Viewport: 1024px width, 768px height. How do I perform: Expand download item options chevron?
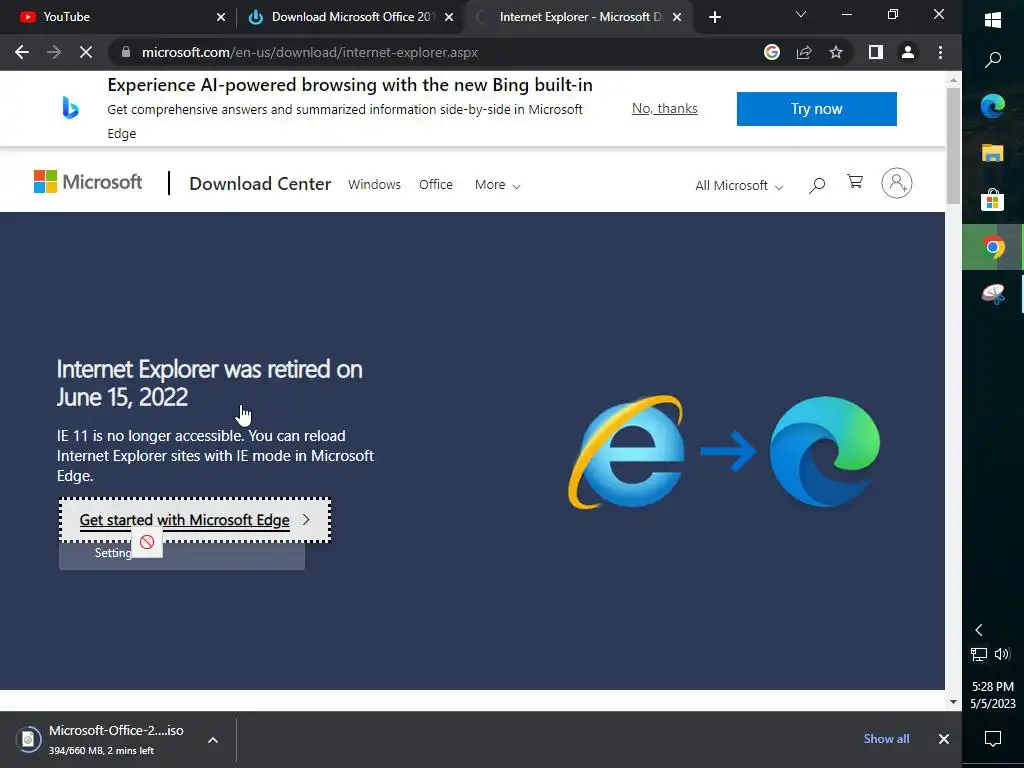[213, 740]
